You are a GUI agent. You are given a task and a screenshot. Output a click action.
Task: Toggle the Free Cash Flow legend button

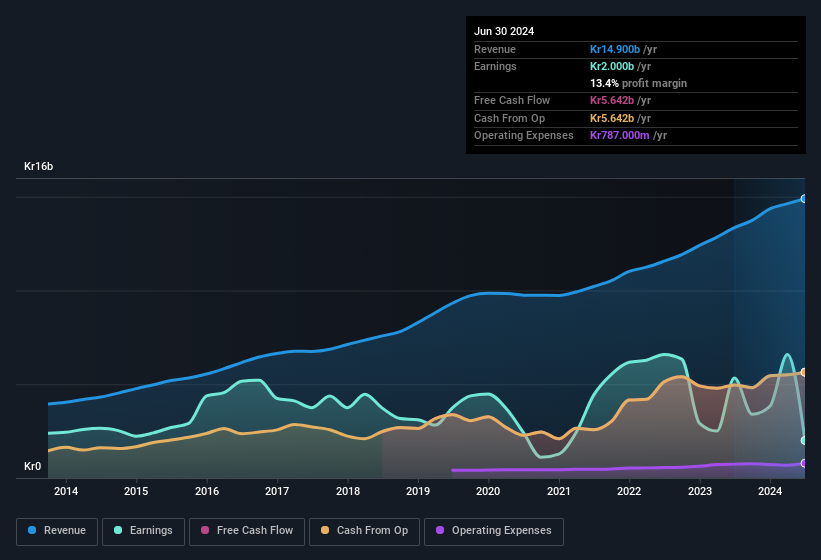point(247,531)
